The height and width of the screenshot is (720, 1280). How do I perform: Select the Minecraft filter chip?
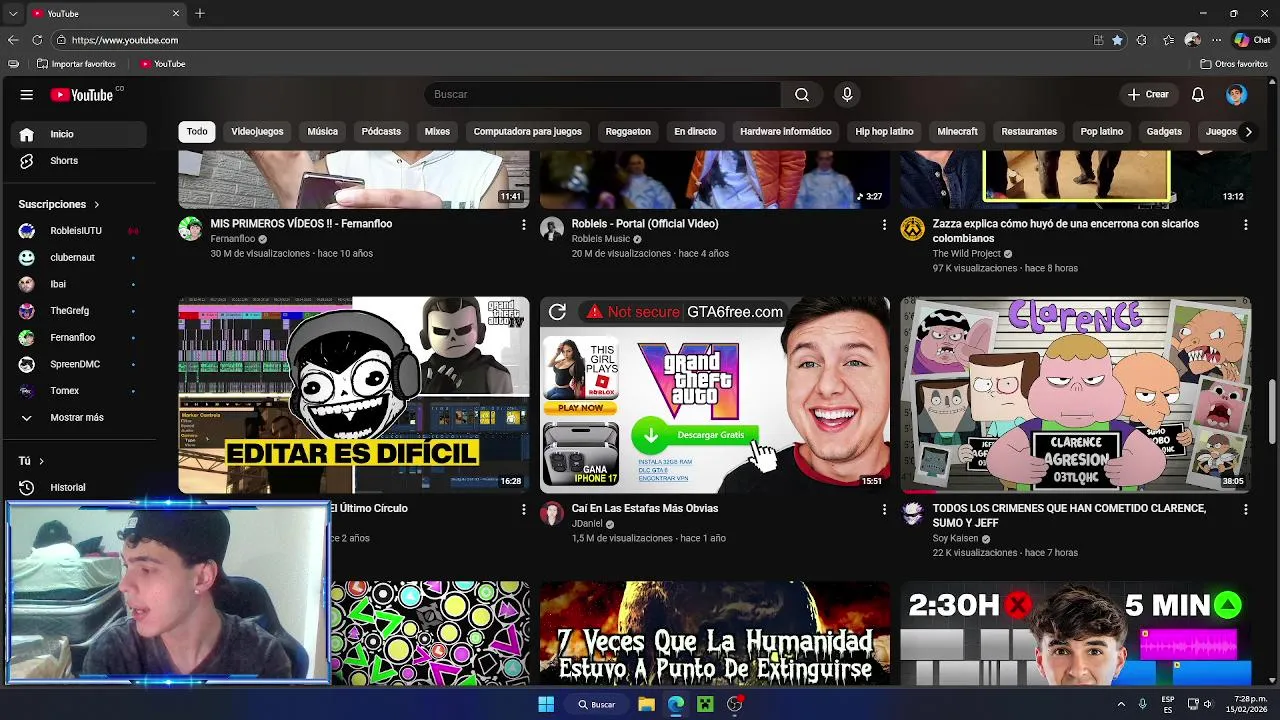957,132
